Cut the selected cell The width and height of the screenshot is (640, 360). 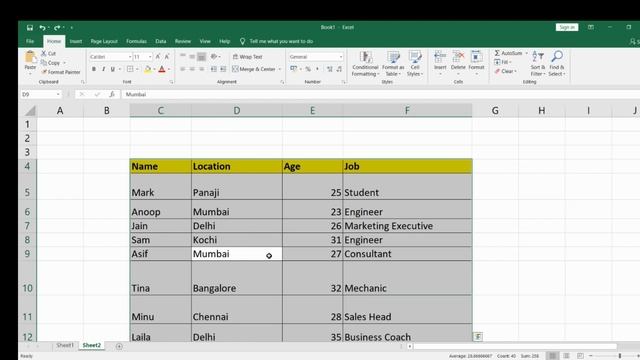point(49,53)
